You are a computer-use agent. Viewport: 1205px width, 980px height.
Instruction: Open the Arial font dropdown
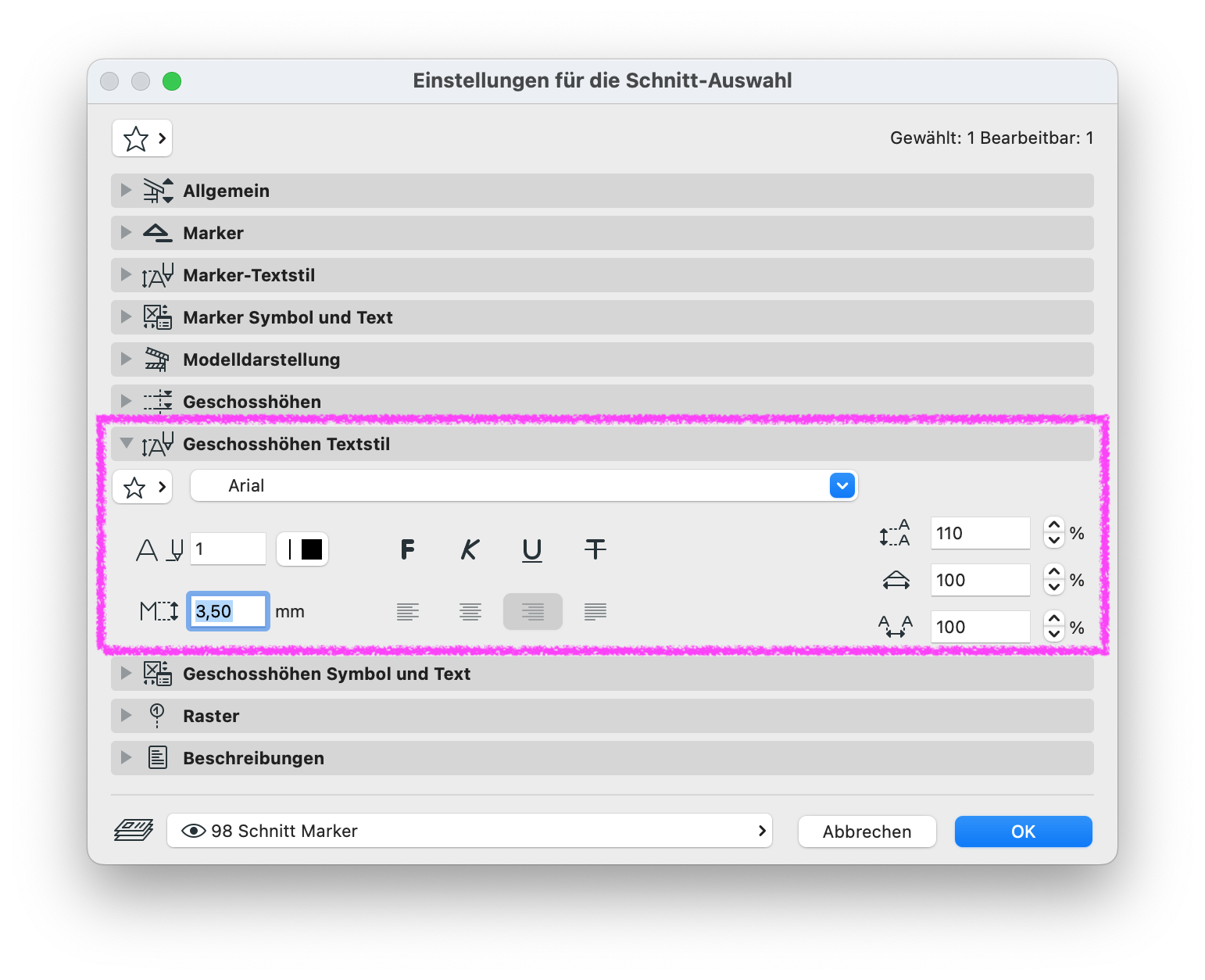(x=524, y=485)
